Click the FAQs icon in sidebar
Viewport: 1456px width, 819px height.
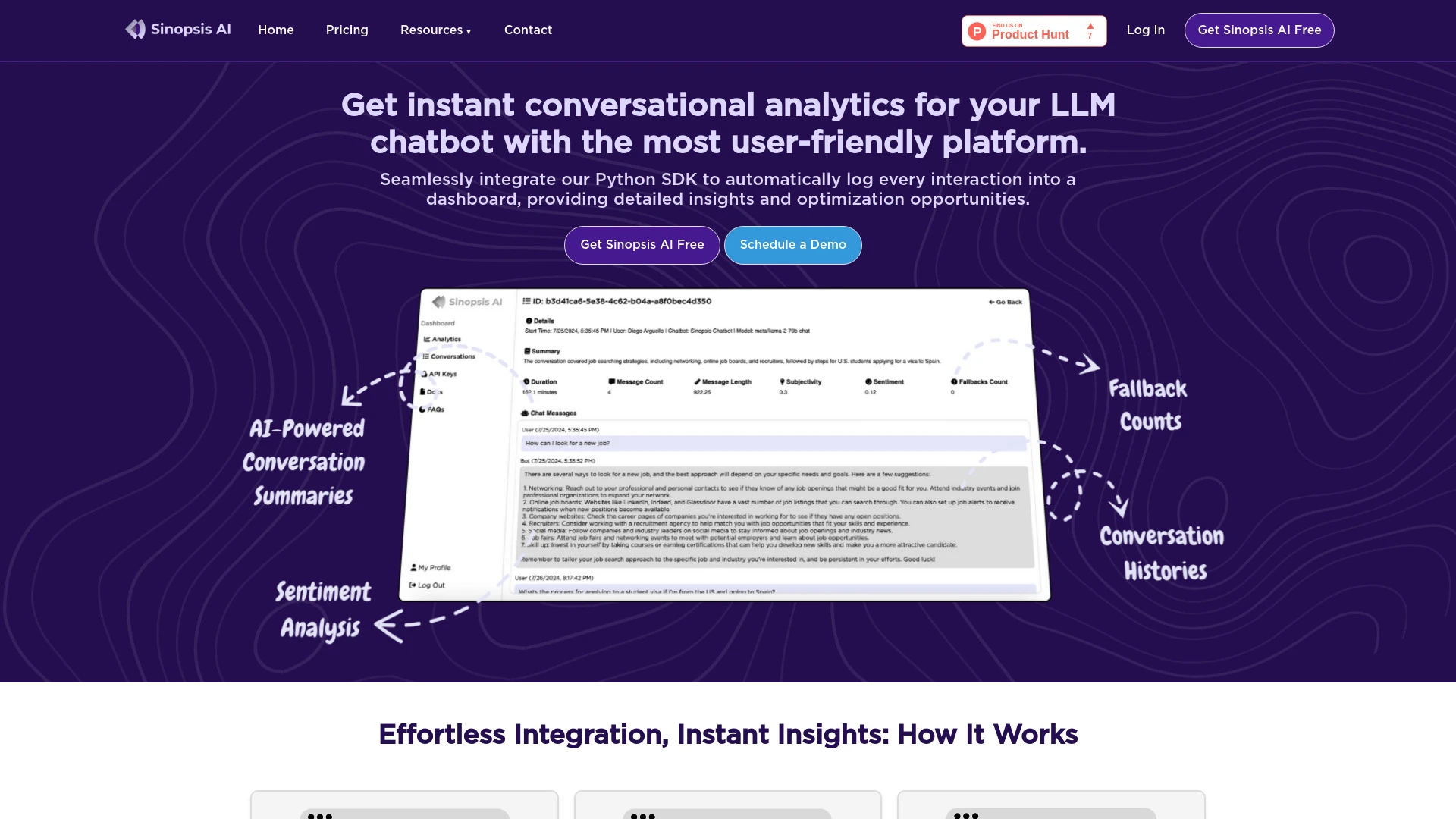(424, 408)
